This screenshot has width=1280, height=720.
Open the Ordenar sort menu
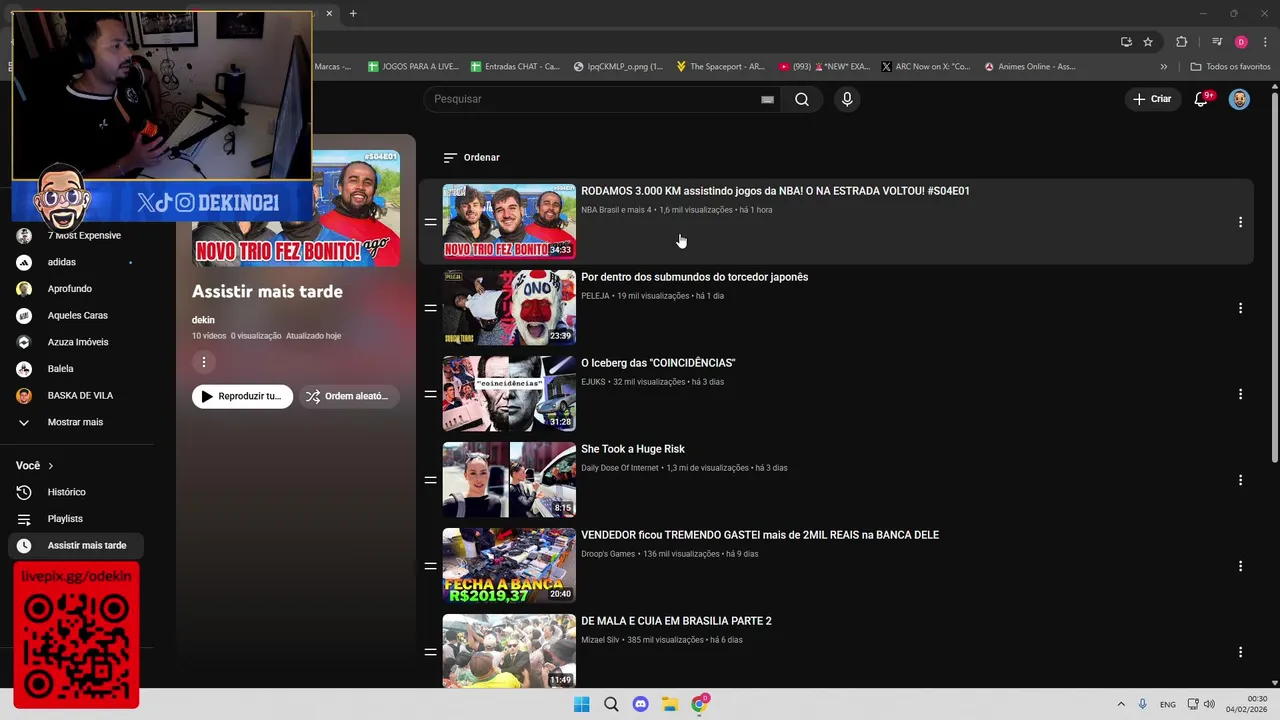(471, 157)
